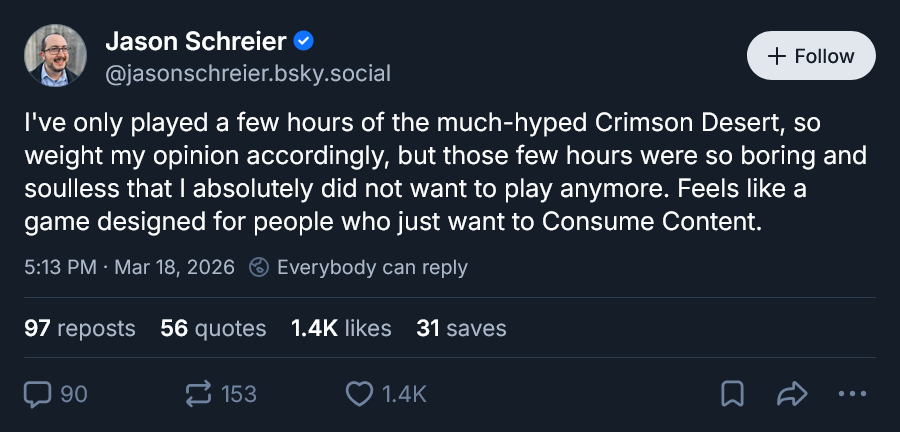Open Jason Schreier's profile avatar
The height and width of the screenshot is (432, 900).
pyautogui.click(x=55, y=56)
